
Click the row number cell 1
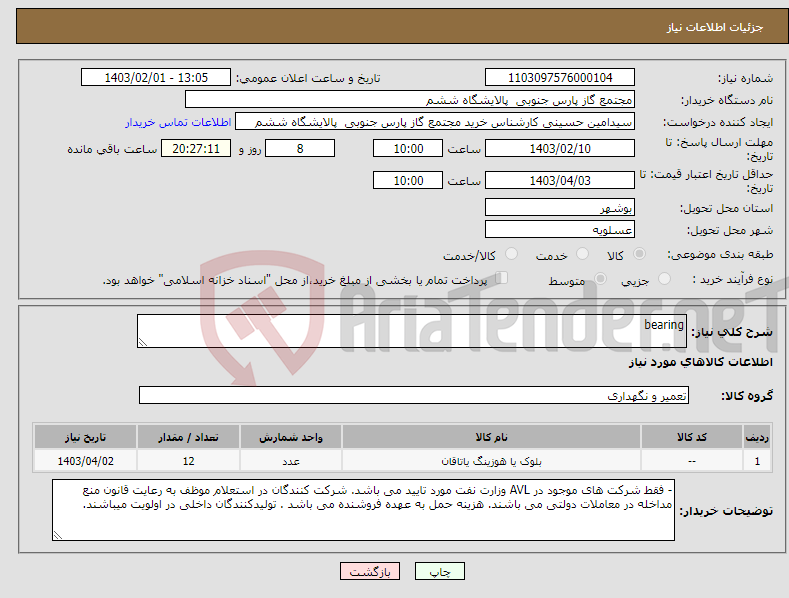[x=757, y=461]
